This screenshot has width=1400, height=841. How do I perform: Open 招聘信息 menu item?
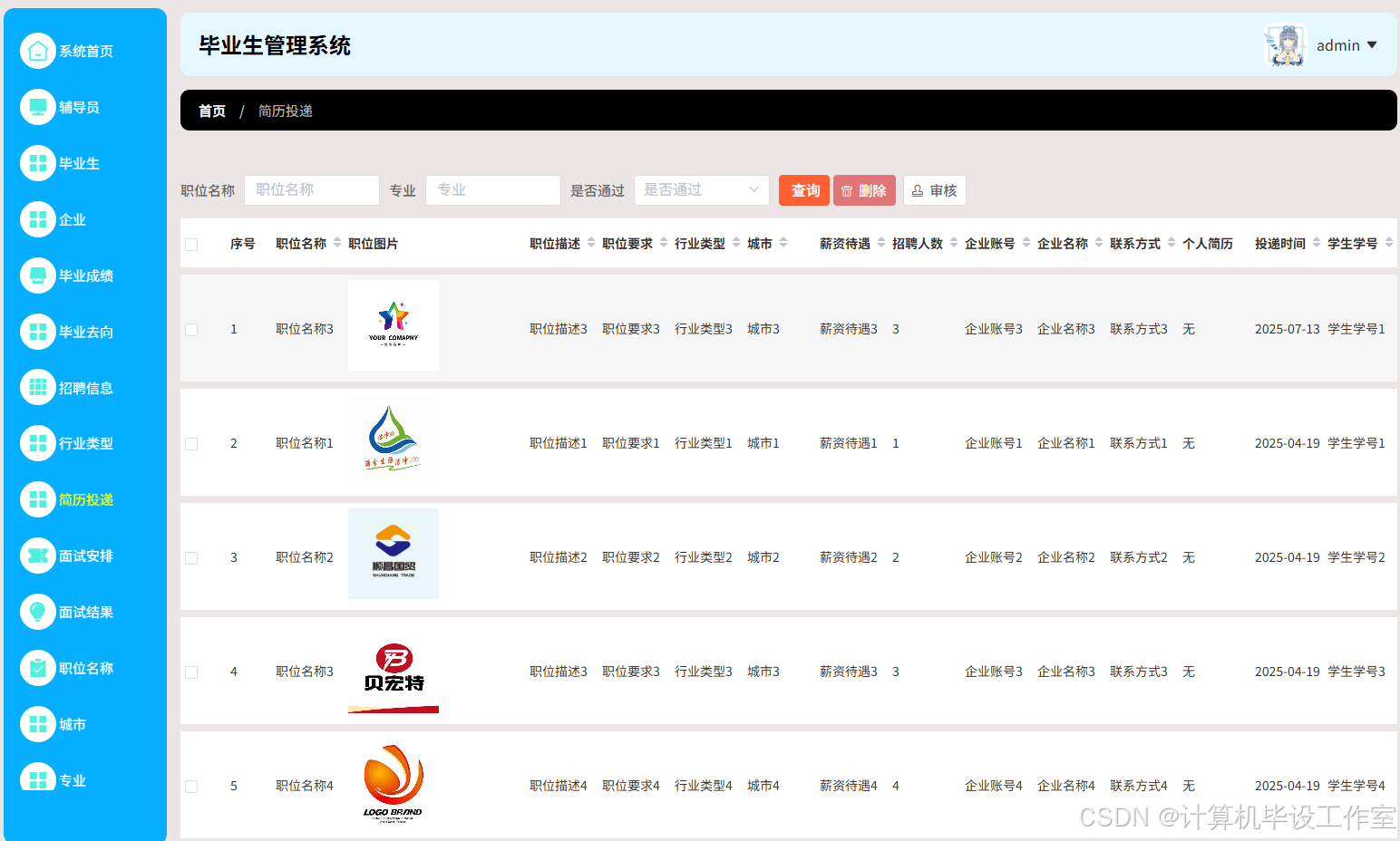[x=86, y=389]
